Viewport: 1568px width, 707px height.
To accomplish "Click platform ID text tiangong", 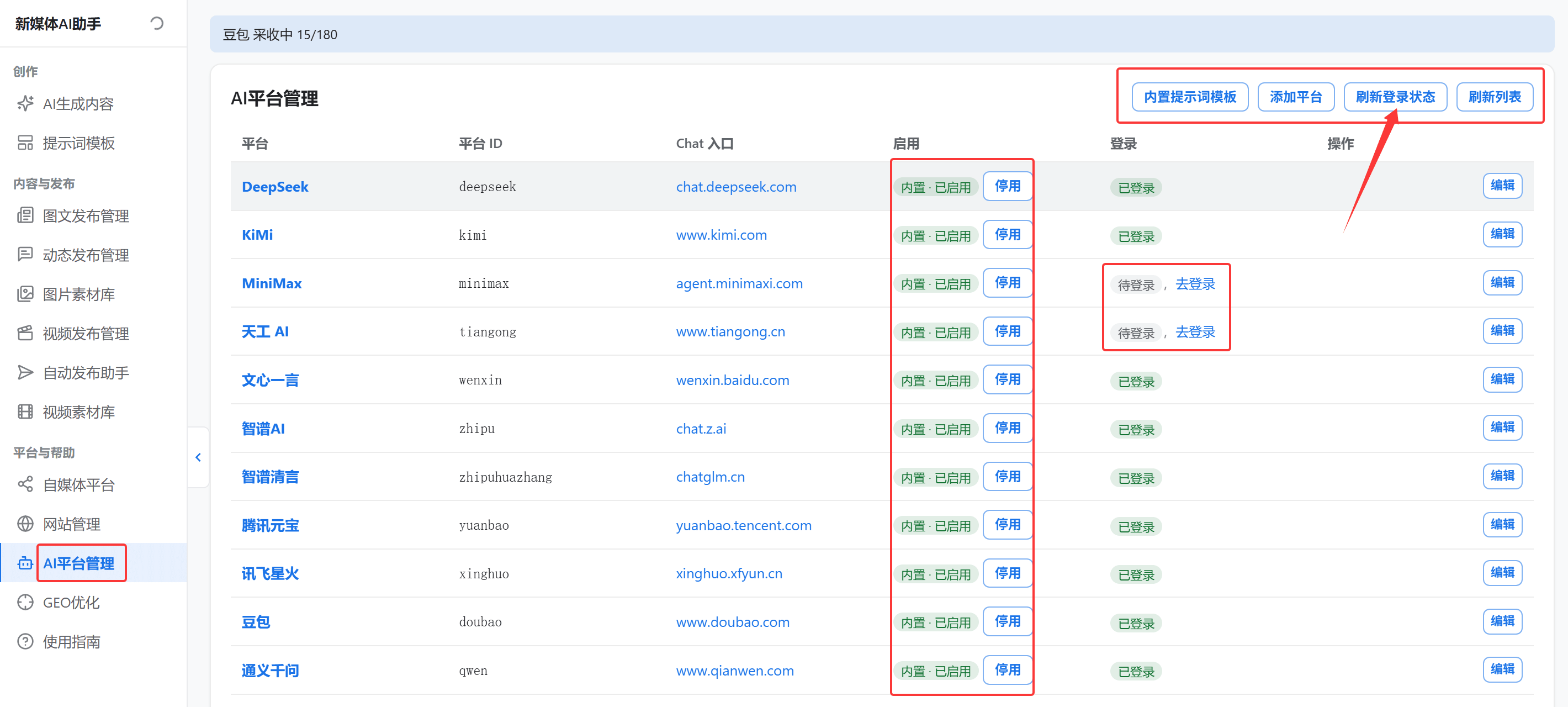I will point(487,332).
